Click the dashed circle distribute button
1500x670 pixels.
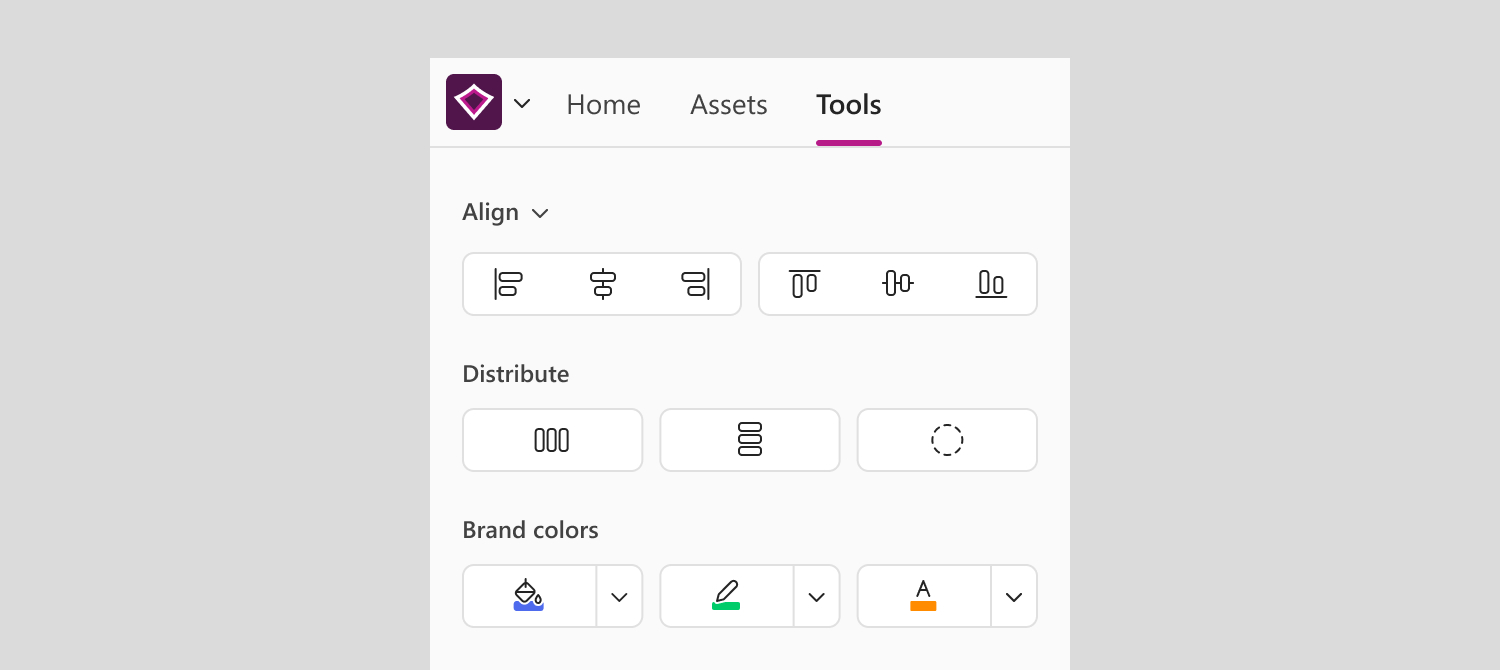tap(947, 440)
